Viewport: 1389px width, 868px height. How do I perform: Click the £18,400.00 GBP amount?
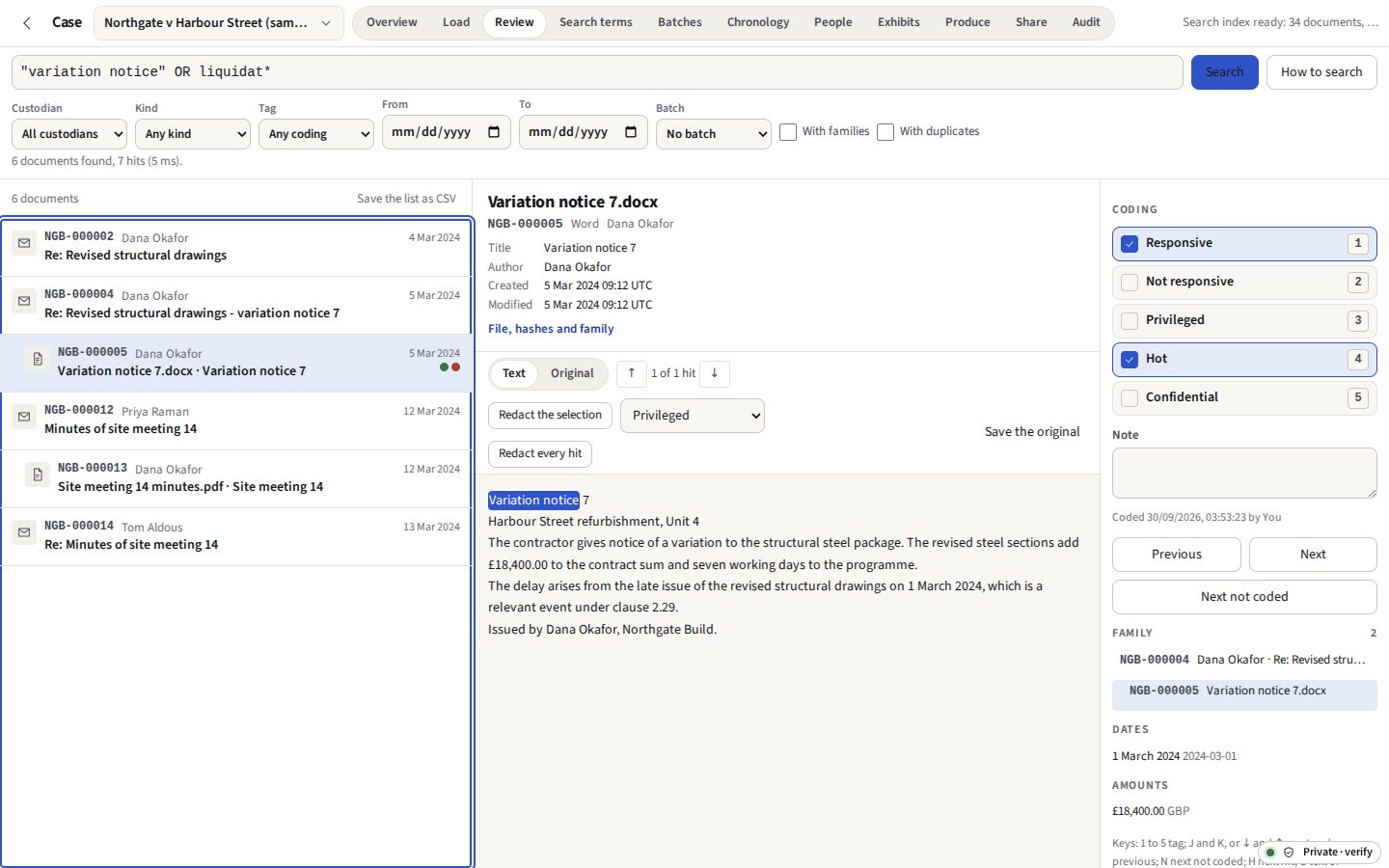pyautogui.click(x=1151, y=811)
